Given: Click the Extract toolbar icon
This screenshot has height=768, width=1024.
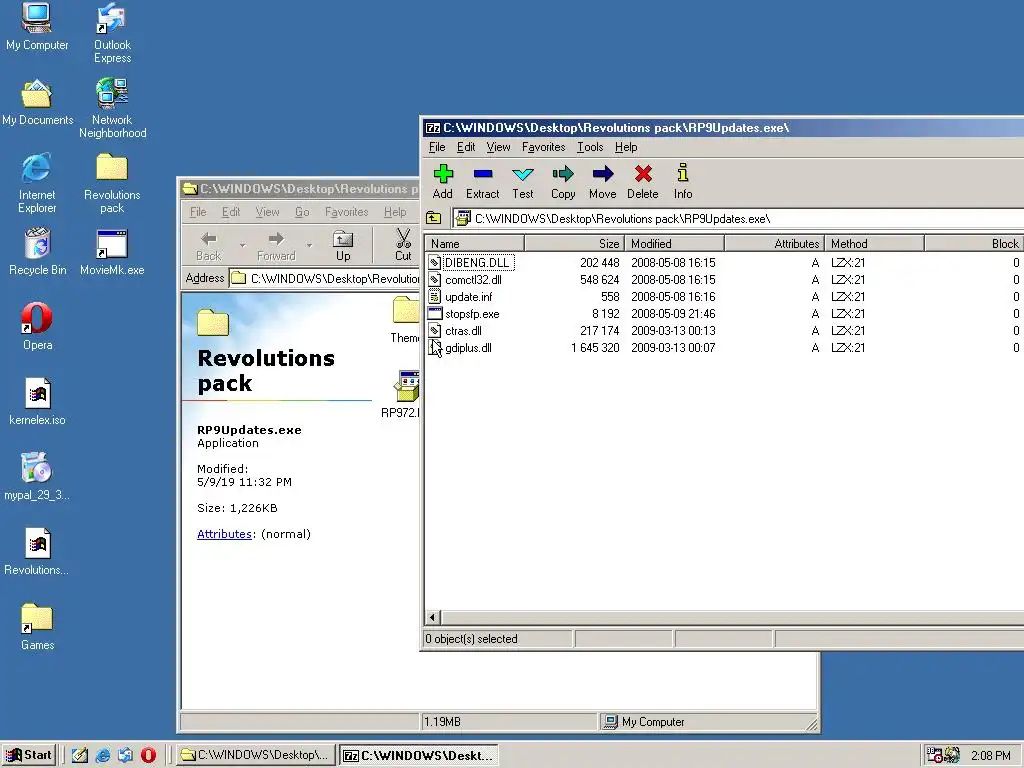Looking at the screenshot, I should [483, 182].
